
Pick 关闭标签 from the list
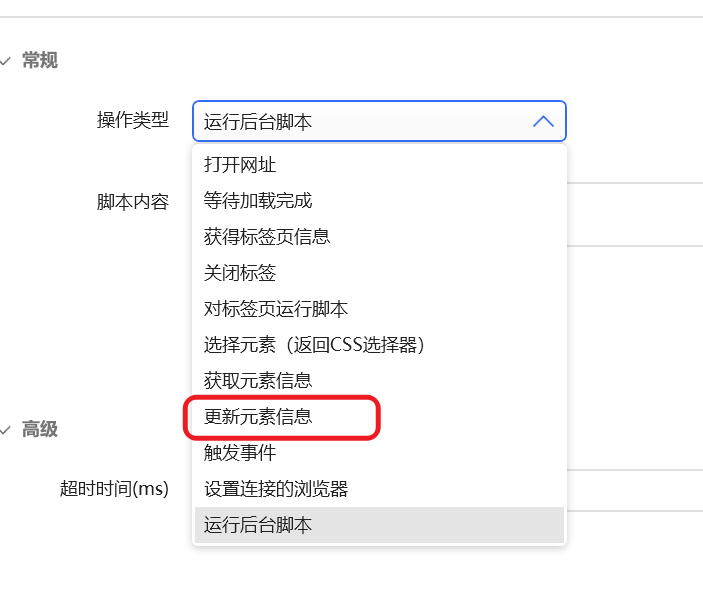pos(240,272)
